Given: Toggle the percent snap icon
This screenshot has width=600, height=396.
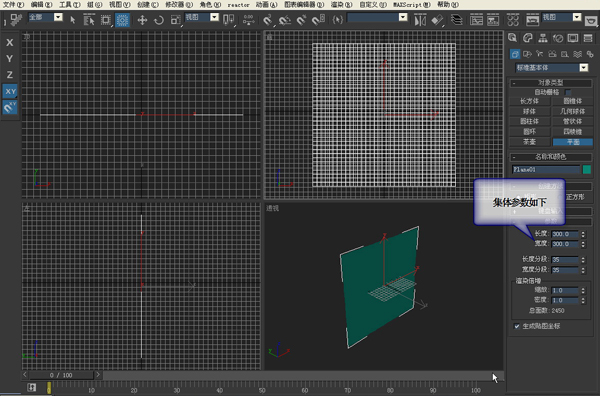Looking at the screenshot, I should 301,20.
